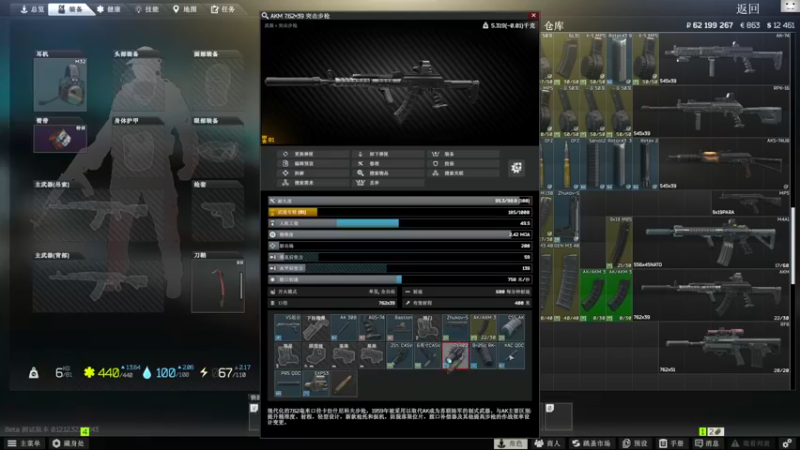Select the AKM 762x39 rifle in the stash
Image resolution: width=800 pixels, height=450 pixels.
[712, 295]
